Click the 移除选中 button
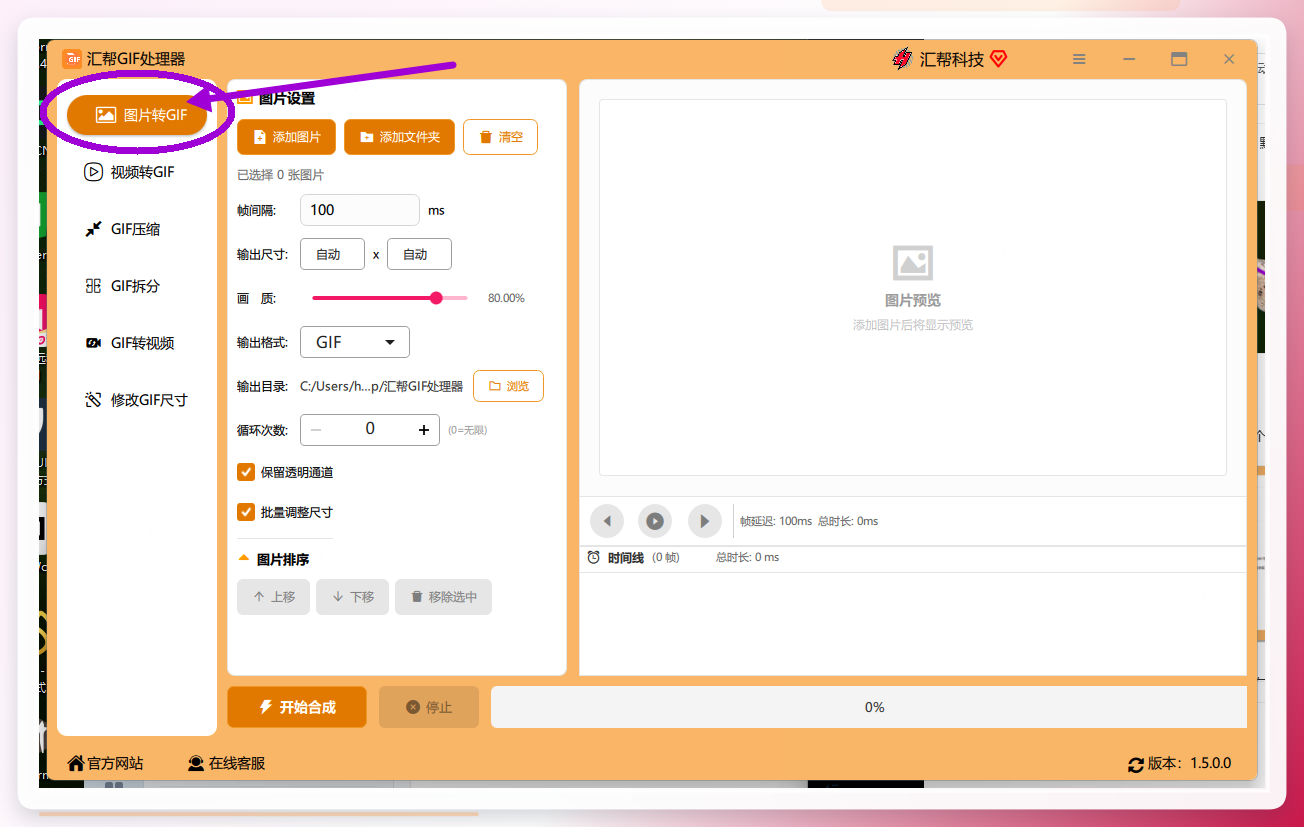 point(443,597)
